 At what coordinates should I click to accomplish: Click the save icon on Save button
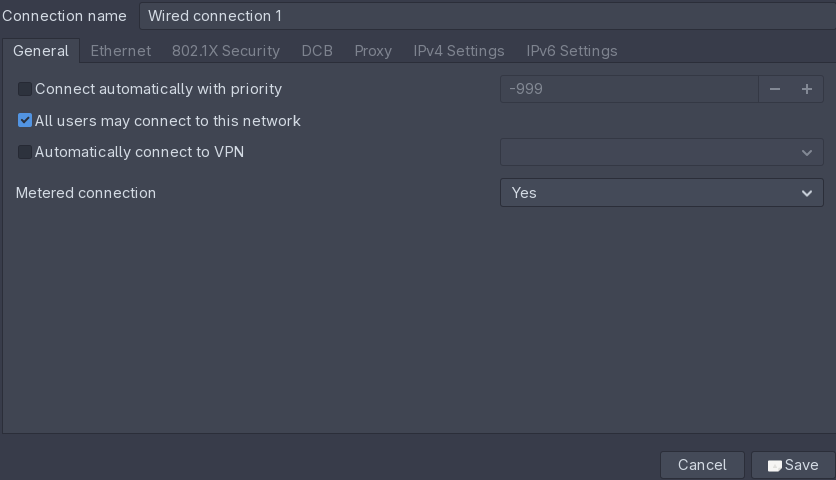pos(775,466)
